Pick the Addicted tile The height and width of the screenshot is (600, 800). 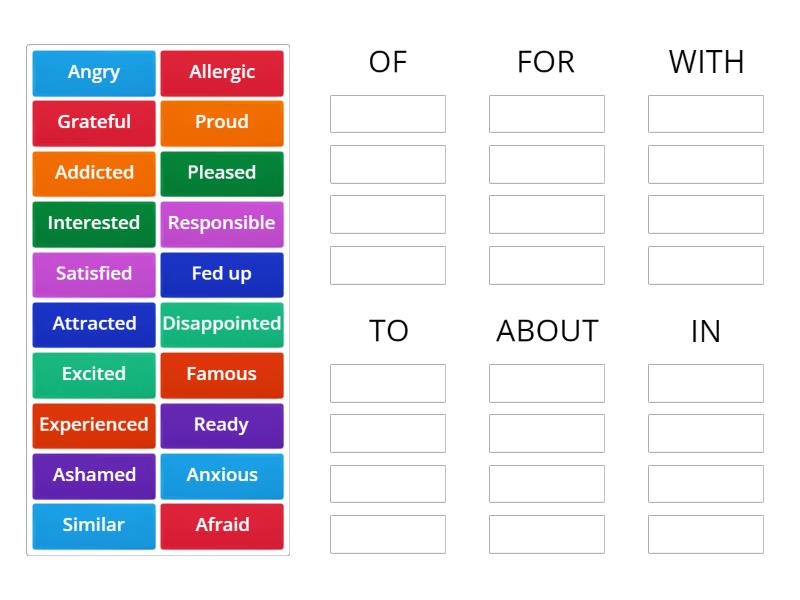coord(93,173)
